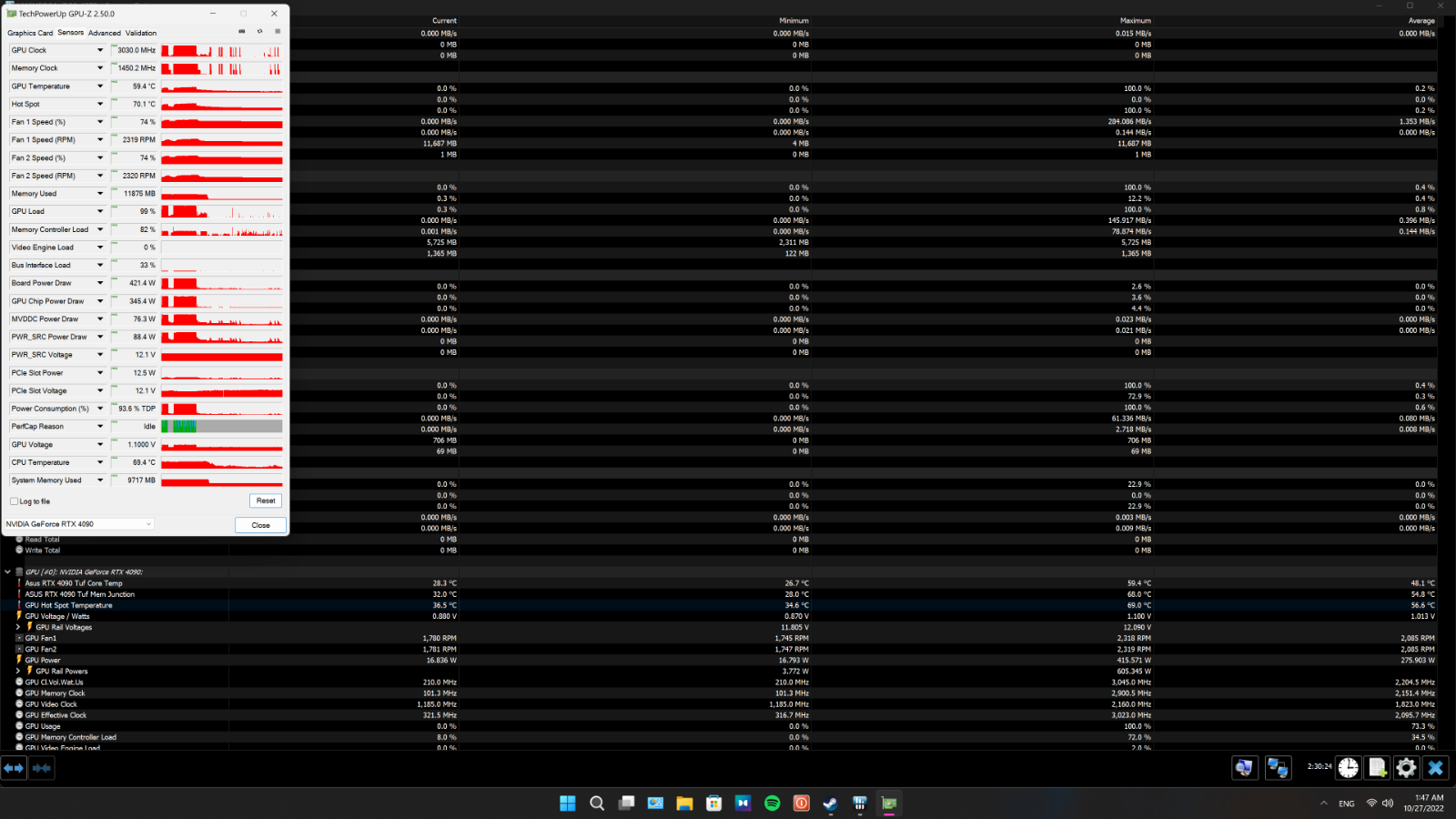Click HWiNFO sensor search monitor icon

(x=1244, y=768)
